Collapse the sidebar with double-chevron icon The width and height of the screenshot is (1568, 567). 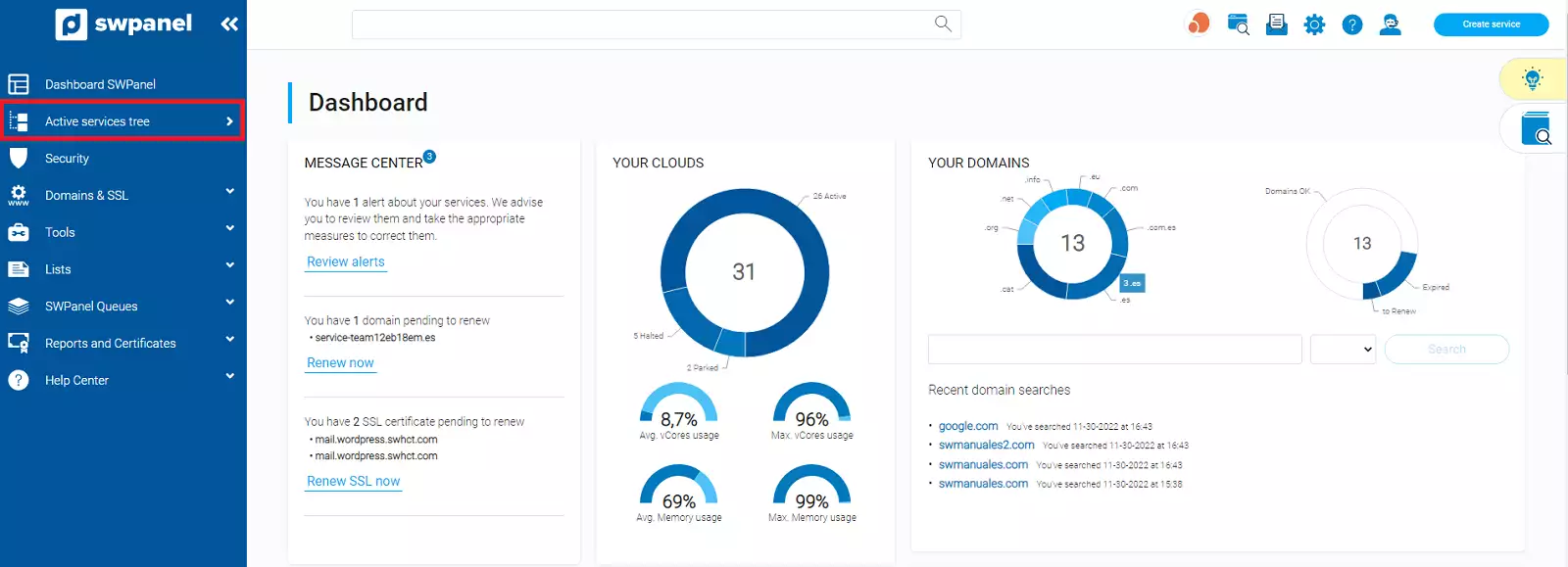coord(229,24)
